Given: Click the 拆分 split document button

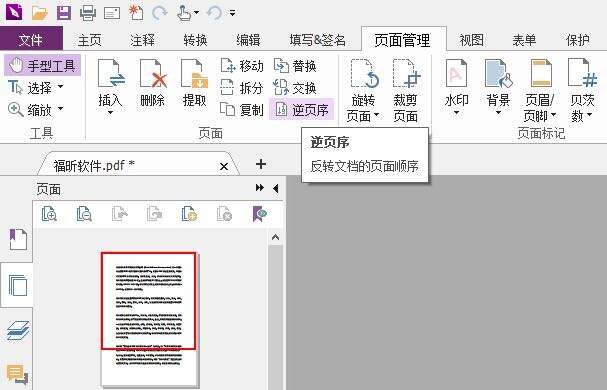Looking at the screenshot, I should click(242, 88).
